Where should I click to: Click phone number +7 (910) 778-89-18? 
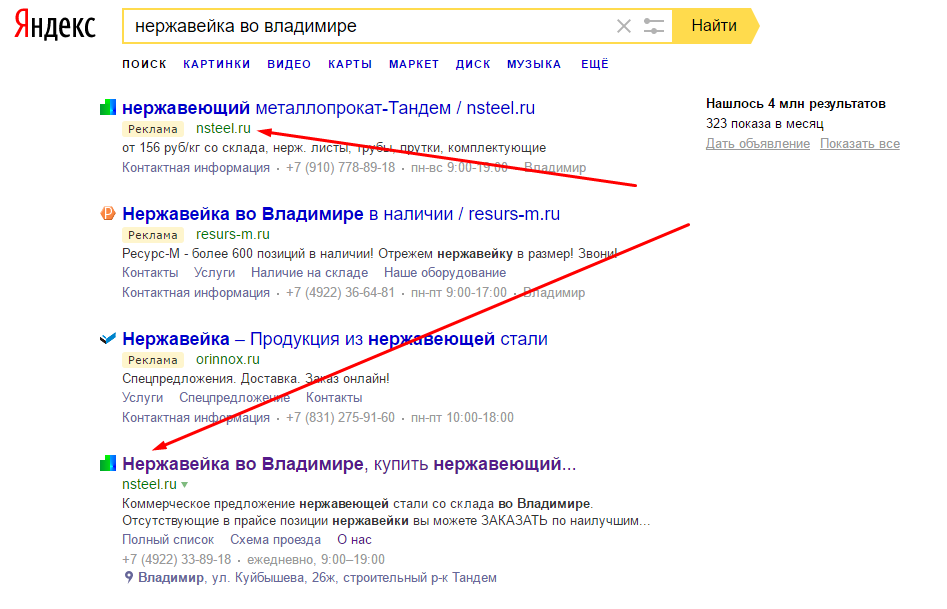click(341, 168)
